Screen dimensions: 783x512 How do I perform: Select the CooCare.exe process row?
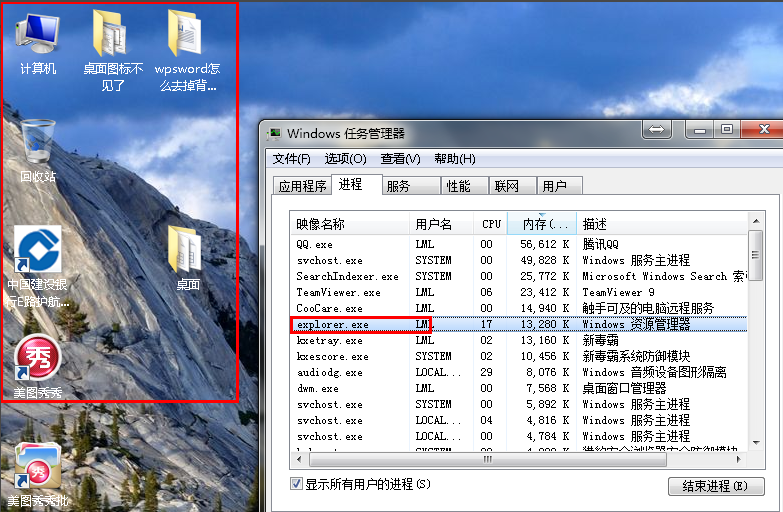tap(518, 308)
